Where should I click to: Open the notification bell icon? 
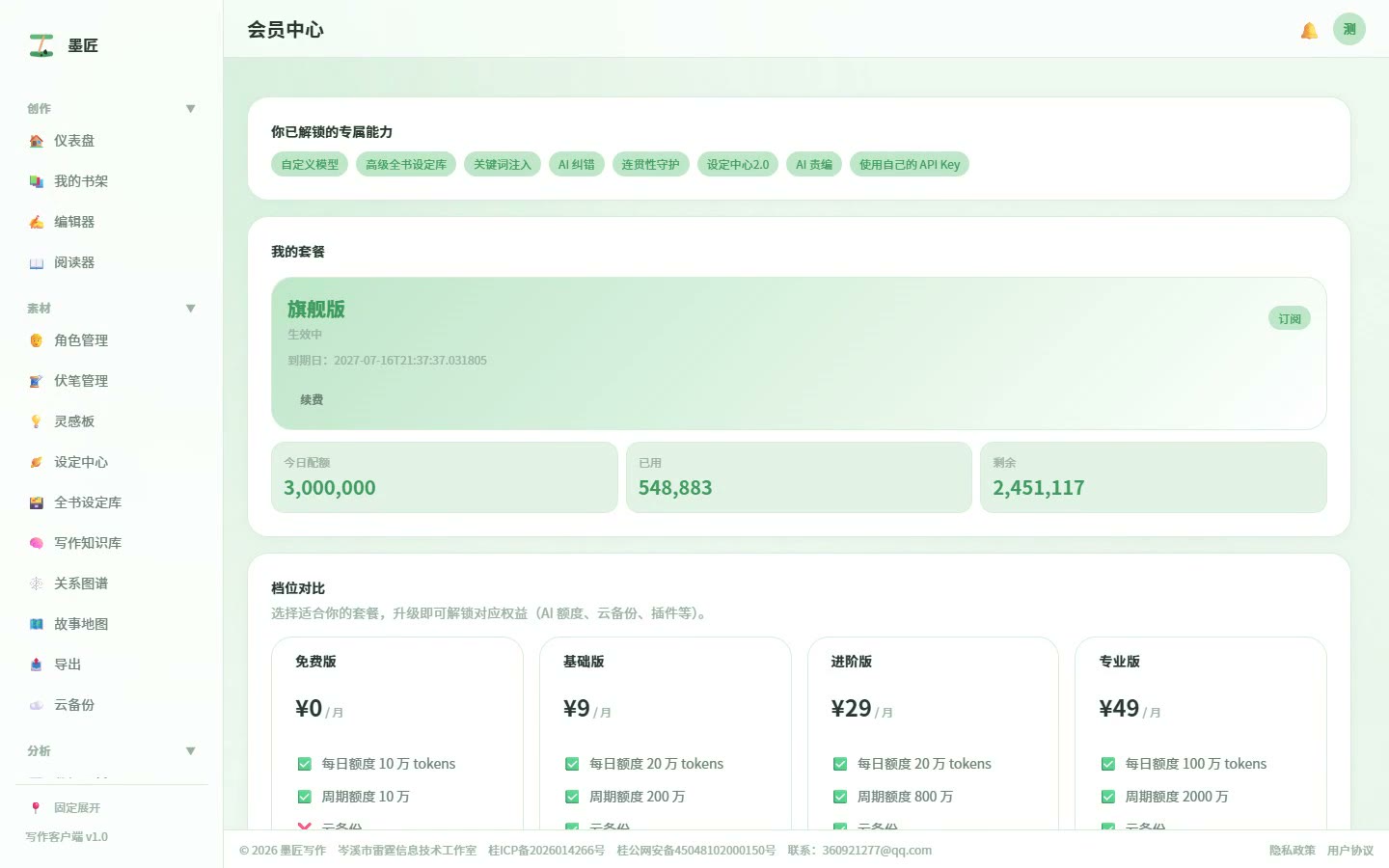click(x=1309, y=31)
